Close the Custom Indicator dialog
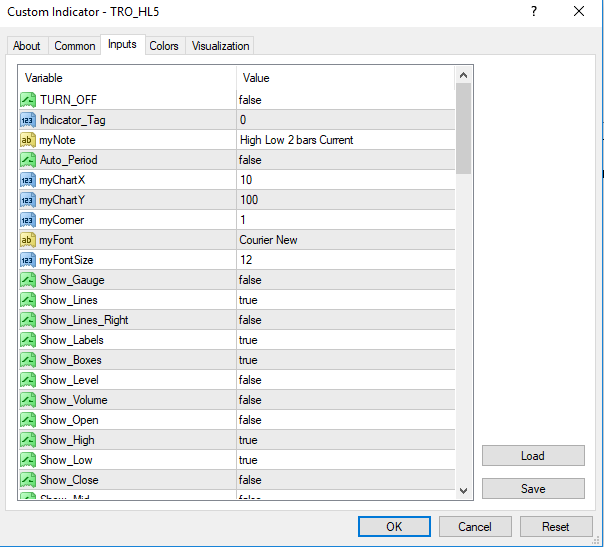 (579, 12)
